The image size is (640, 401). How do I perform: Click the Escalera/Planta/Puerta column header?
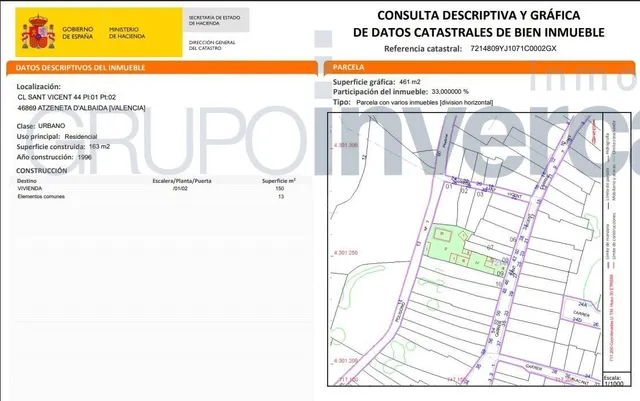click(x=182, y=180)
